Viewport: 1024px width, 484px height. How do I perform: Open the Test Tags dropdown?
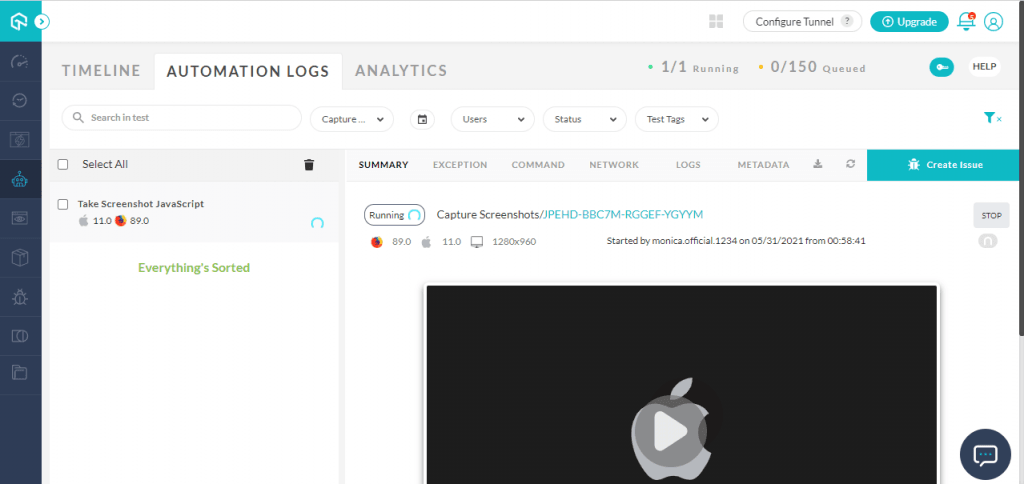tap(677, 120)
